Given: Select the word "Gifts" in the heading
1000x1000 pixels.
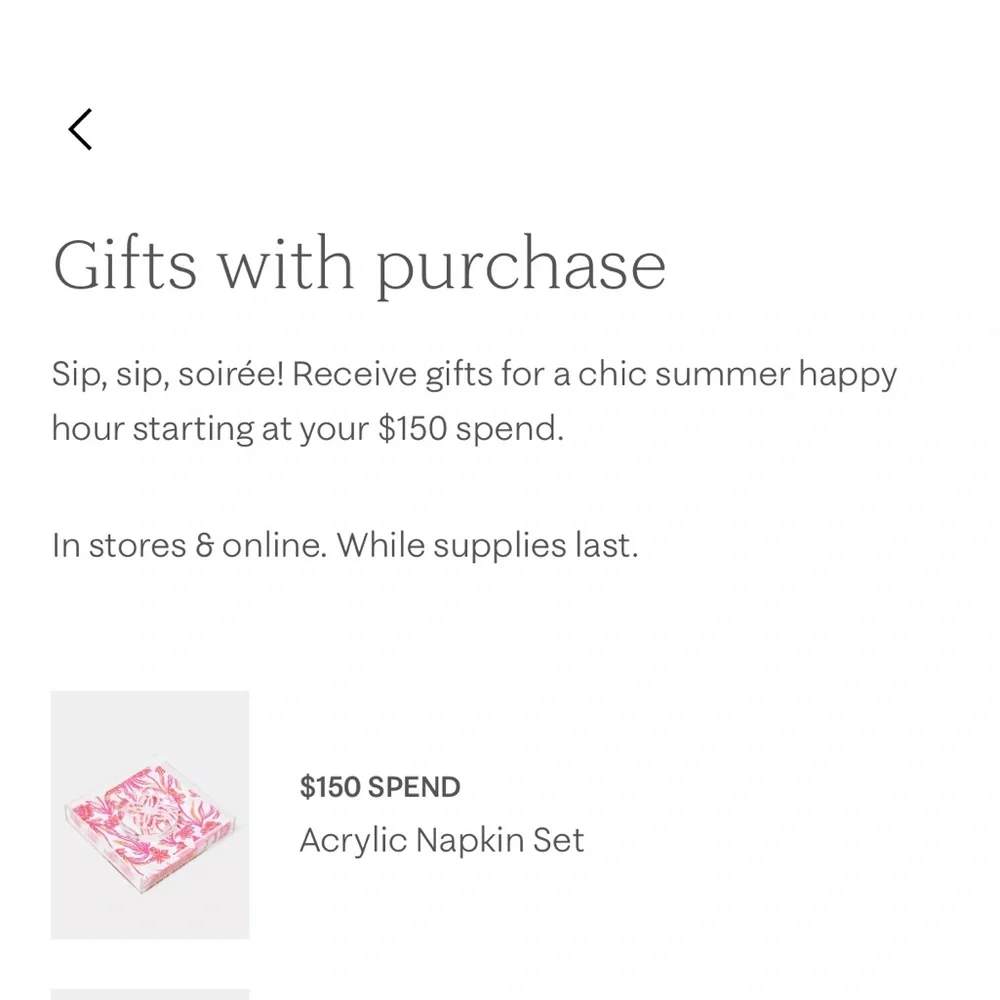Looking at the screenshot, I should pyautogui.click(x=124, y=265).
